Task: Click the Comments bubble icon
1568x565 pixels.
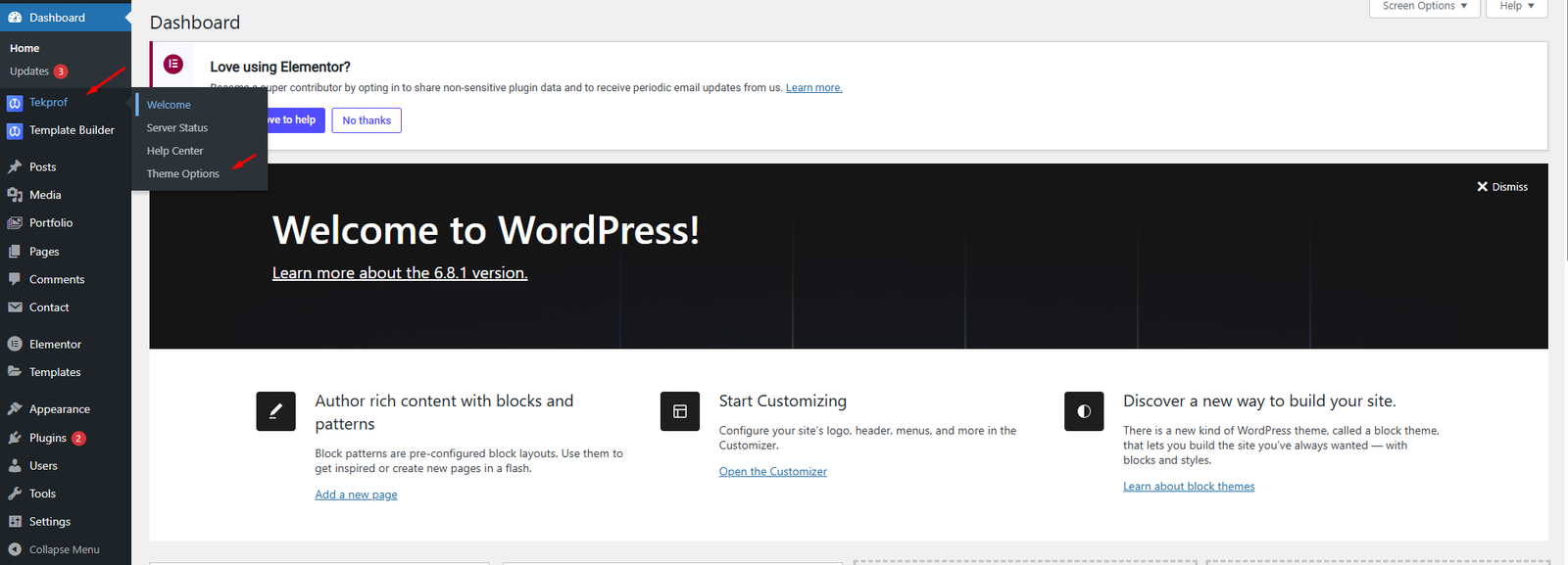Action: click(x=15, y=279)
